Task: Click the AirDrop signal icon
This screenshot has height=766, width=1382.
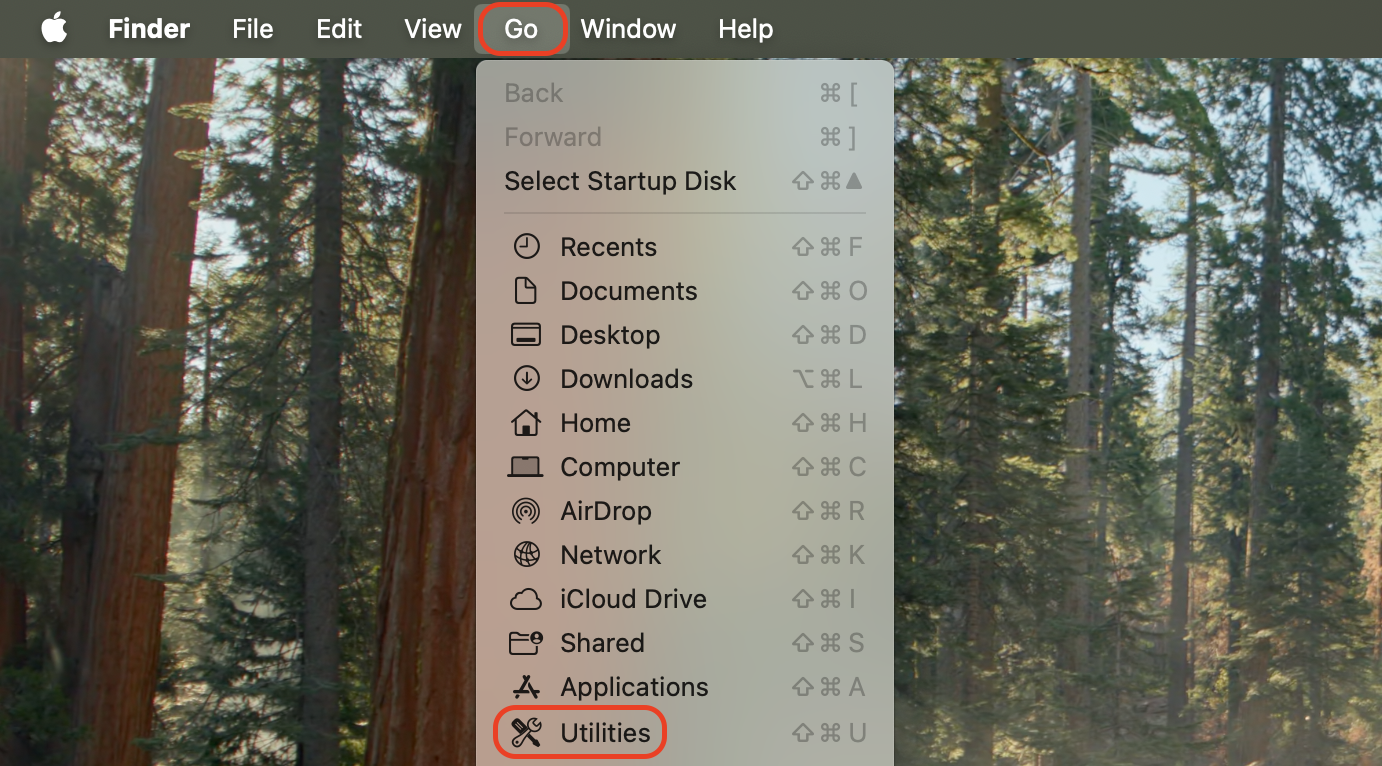Action: [x=525, y=510]
